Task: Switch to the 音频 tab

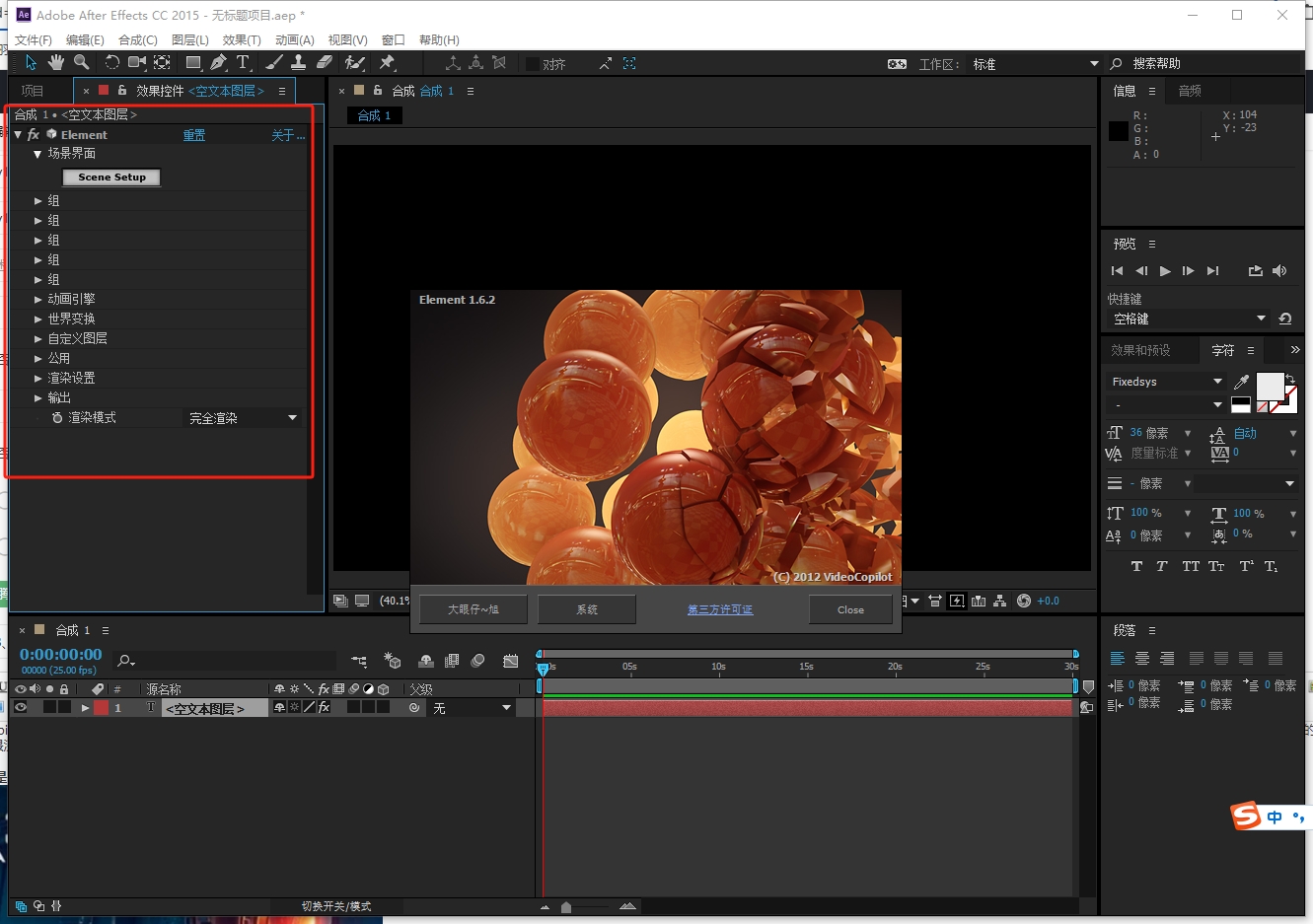Action: 1190,91
